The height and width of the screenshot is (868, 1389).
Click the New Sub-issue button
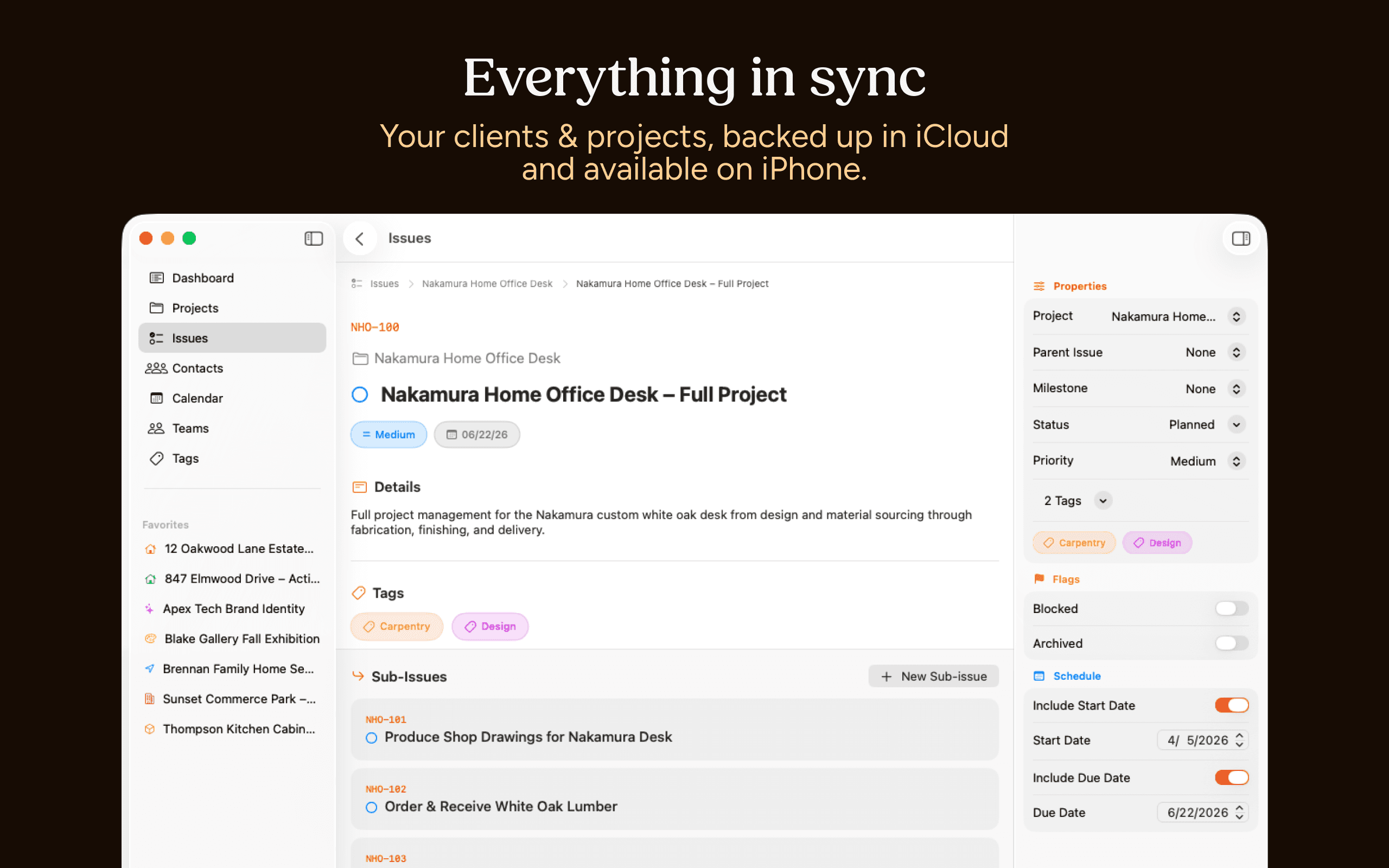coord(933,676)
